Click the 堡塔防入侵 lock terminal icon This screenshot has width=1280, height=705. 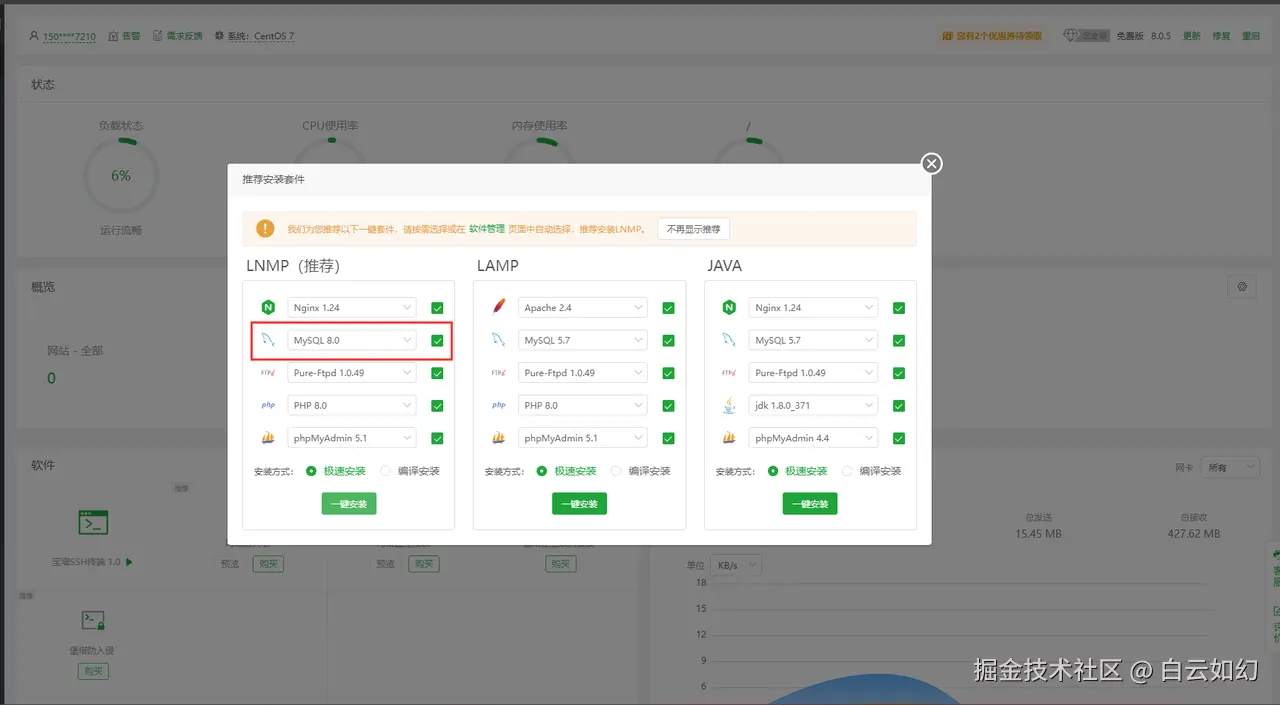[x=94, y=621]
